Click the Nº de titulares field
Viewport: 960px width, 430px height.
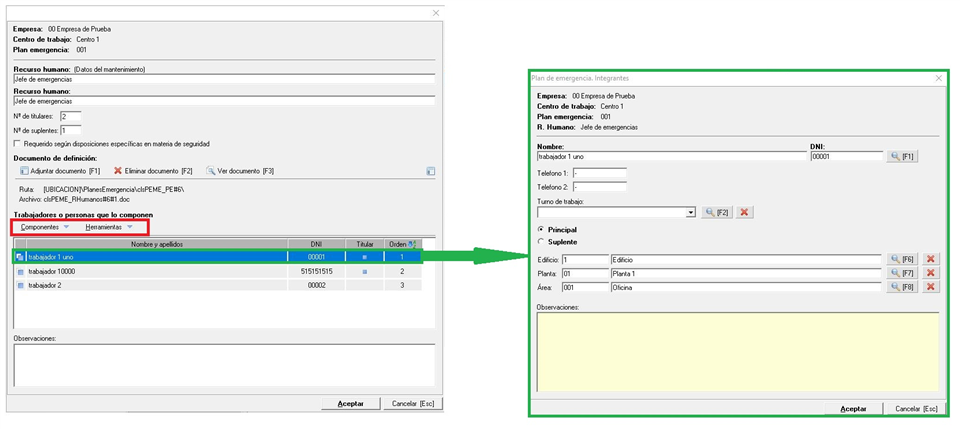tap(70, 116)
